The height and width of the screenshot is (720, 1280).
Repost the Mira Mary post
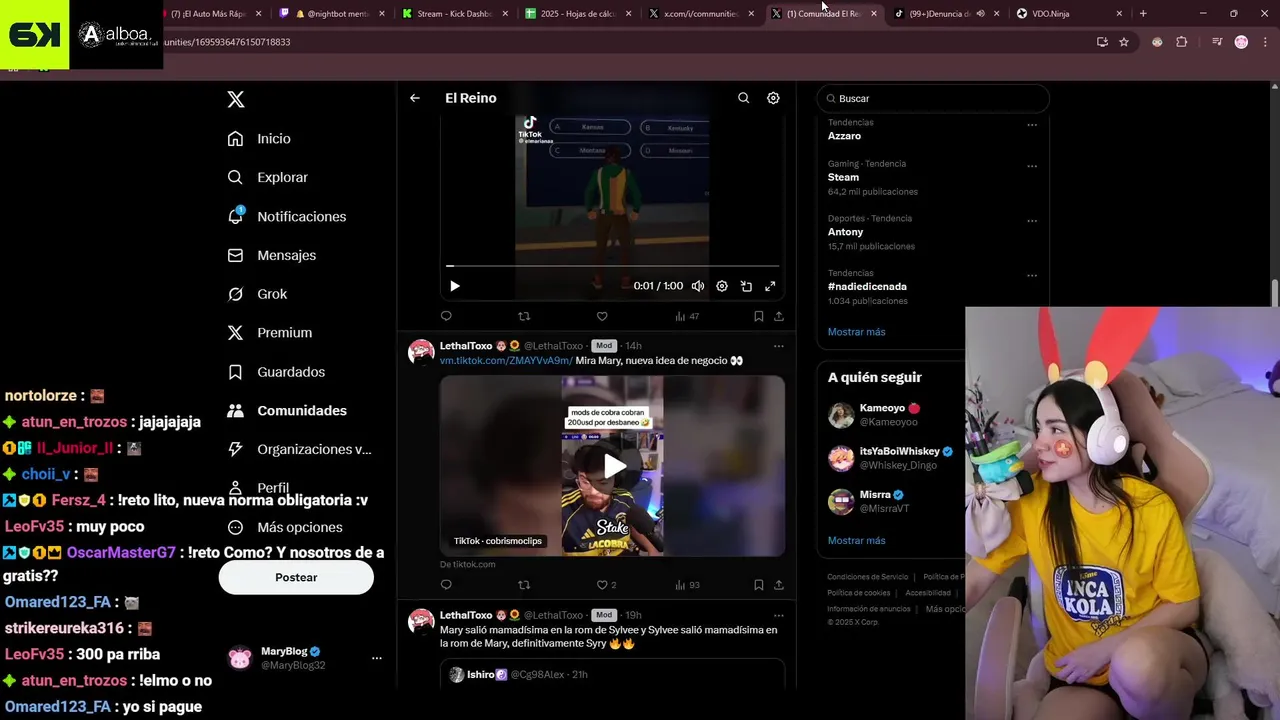(x=524, y=585)
